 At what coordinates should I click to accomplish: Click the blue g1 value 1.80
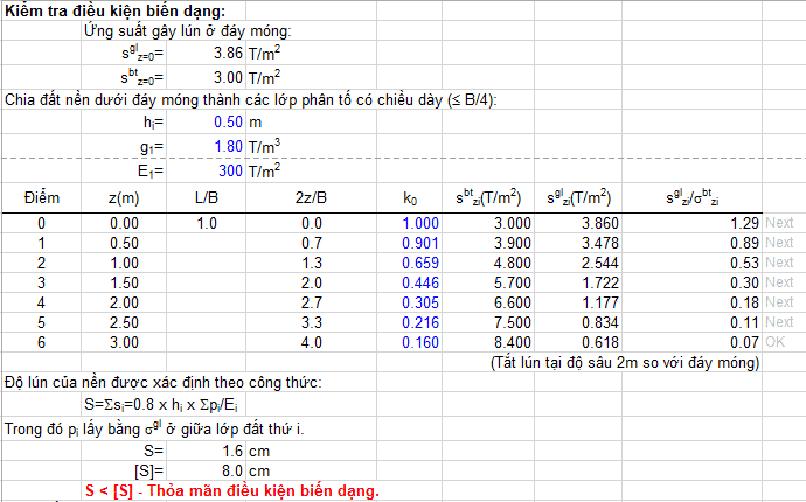(x=228, y=146)
